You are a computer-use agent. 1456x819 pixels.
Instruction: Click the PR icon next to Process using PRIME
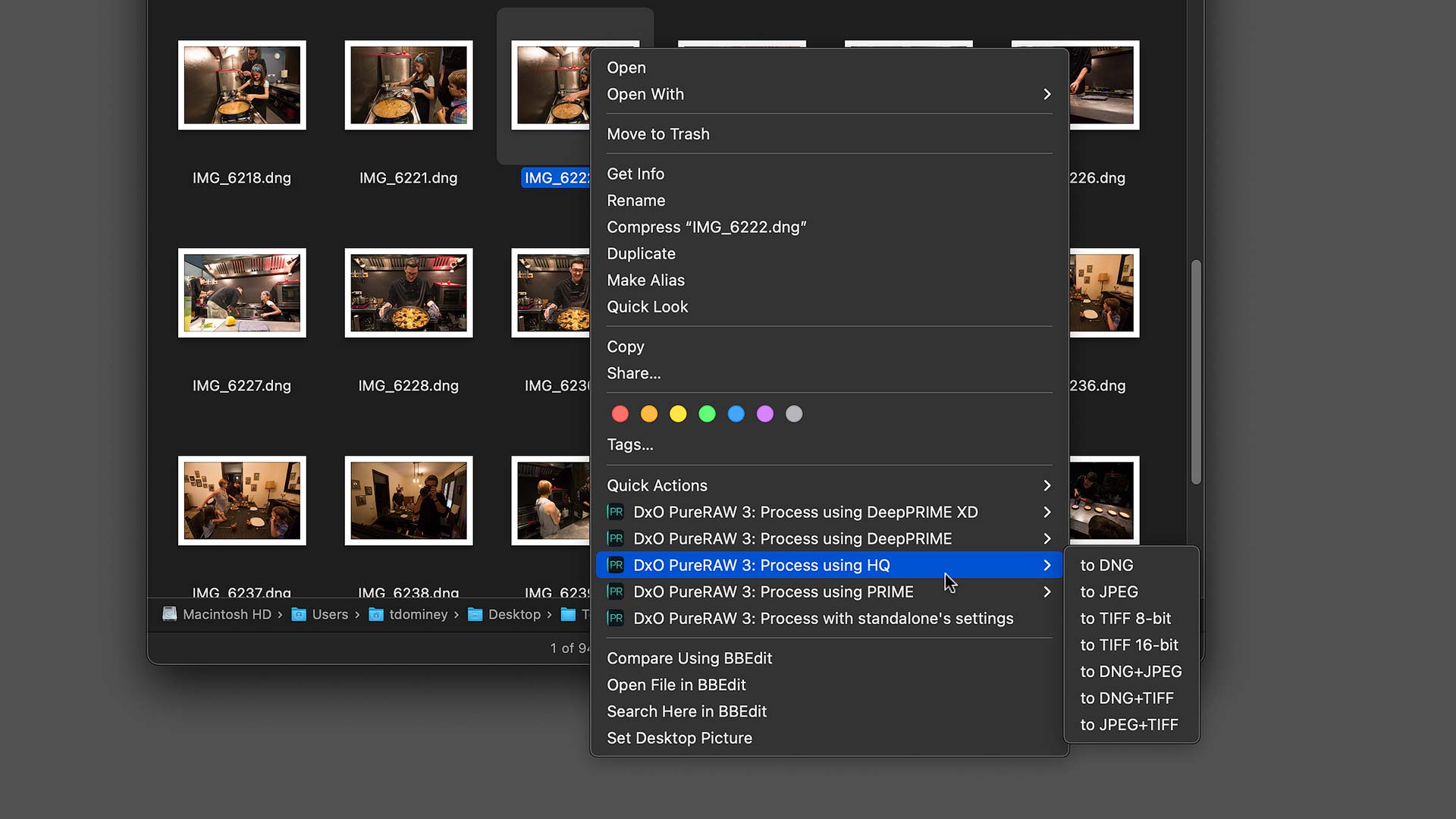click(616, 591)
